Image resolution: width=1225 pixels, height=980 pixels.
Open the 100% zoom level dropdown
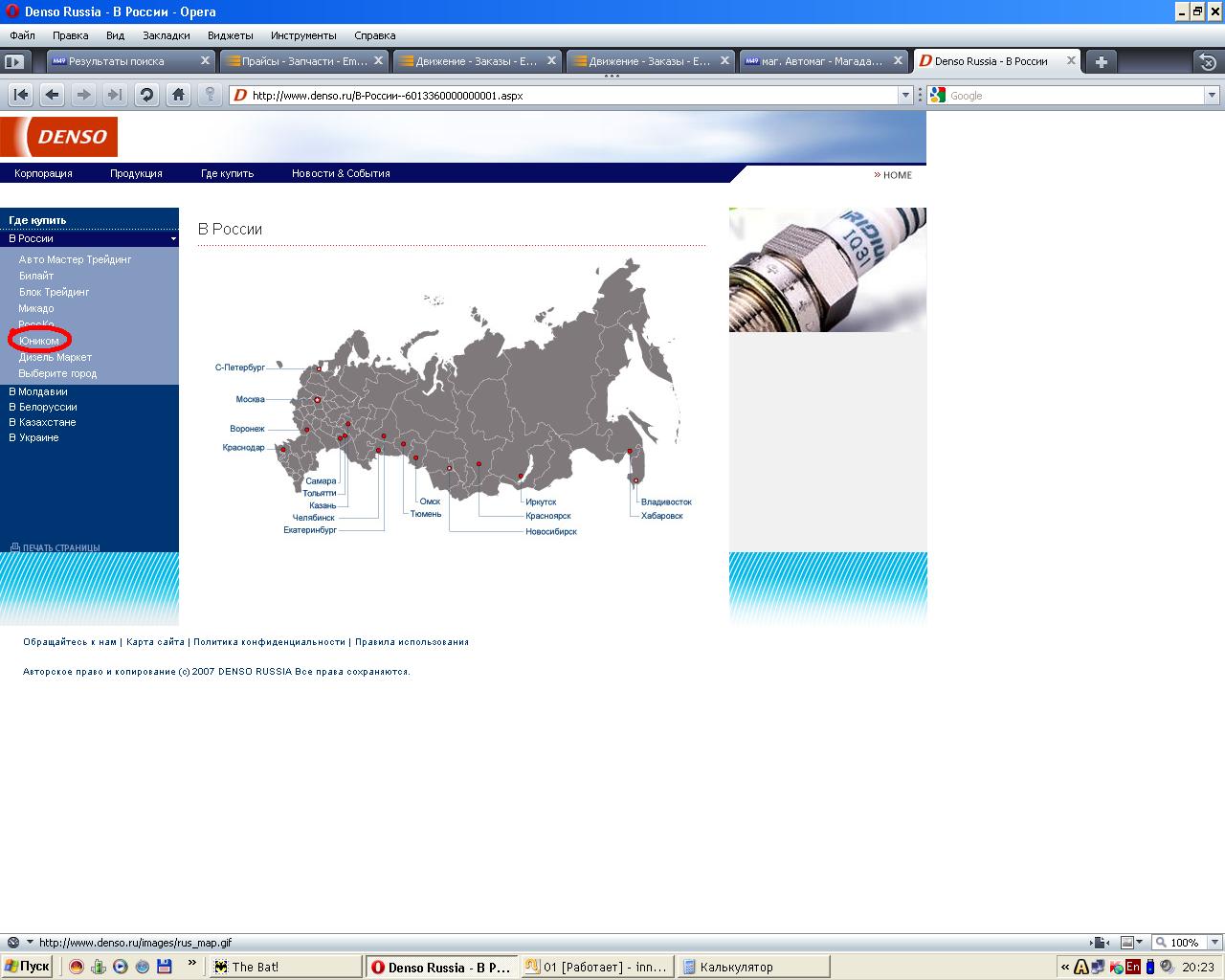1215,943
